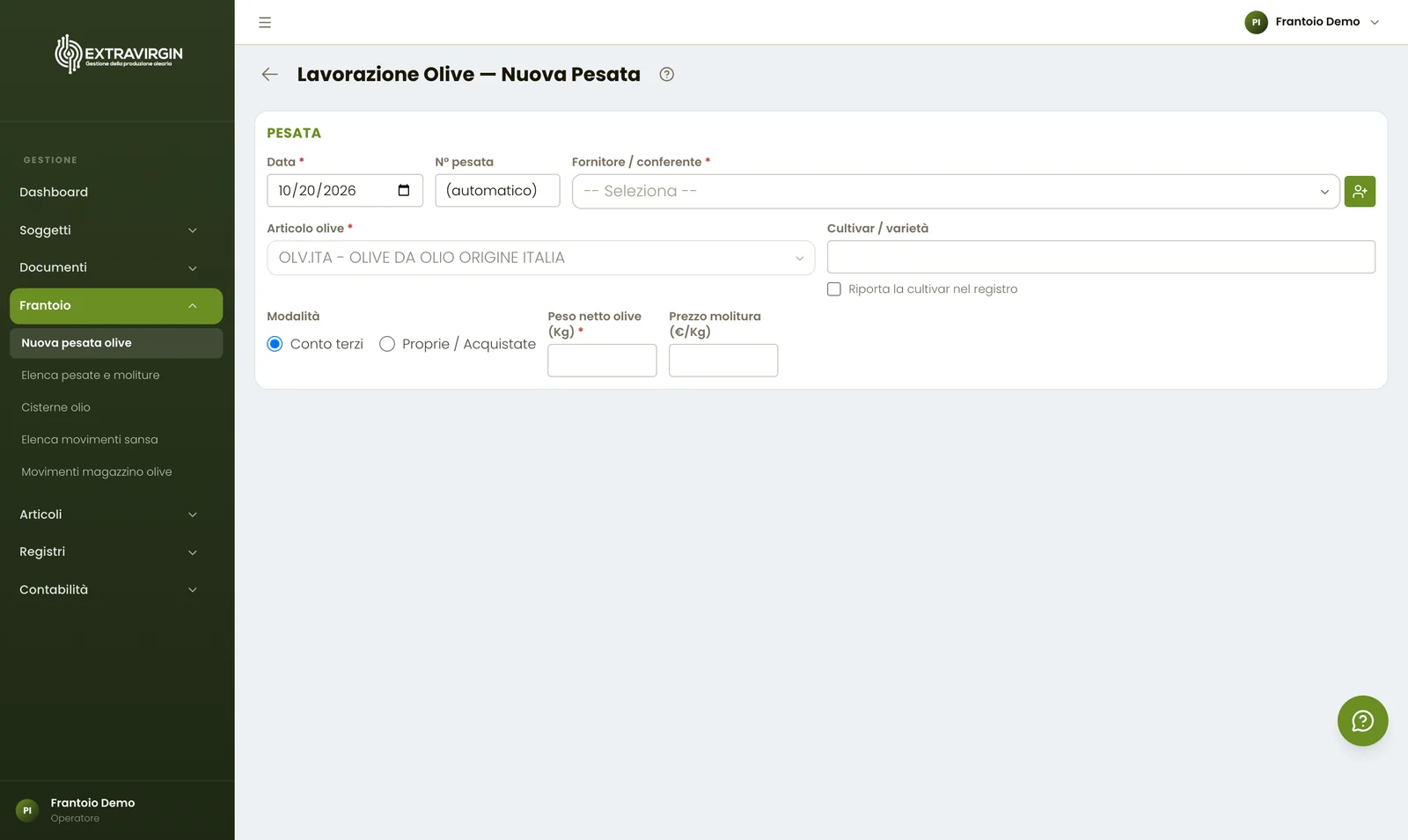
Task: Click the Data date input field
Action: pos(345,191)
